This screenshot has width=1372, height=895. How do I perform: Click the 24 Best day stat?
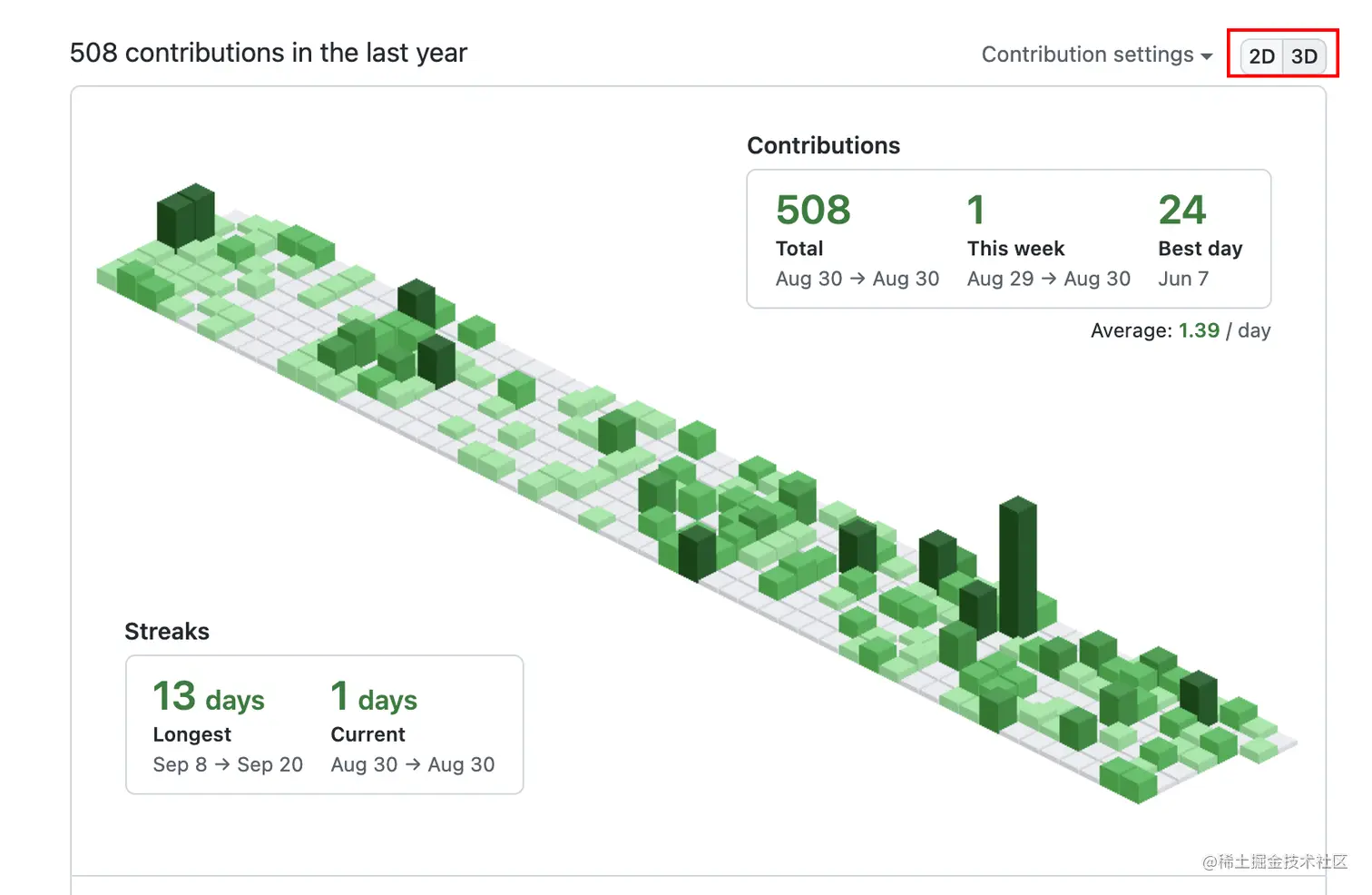[x=1181, y=210]
